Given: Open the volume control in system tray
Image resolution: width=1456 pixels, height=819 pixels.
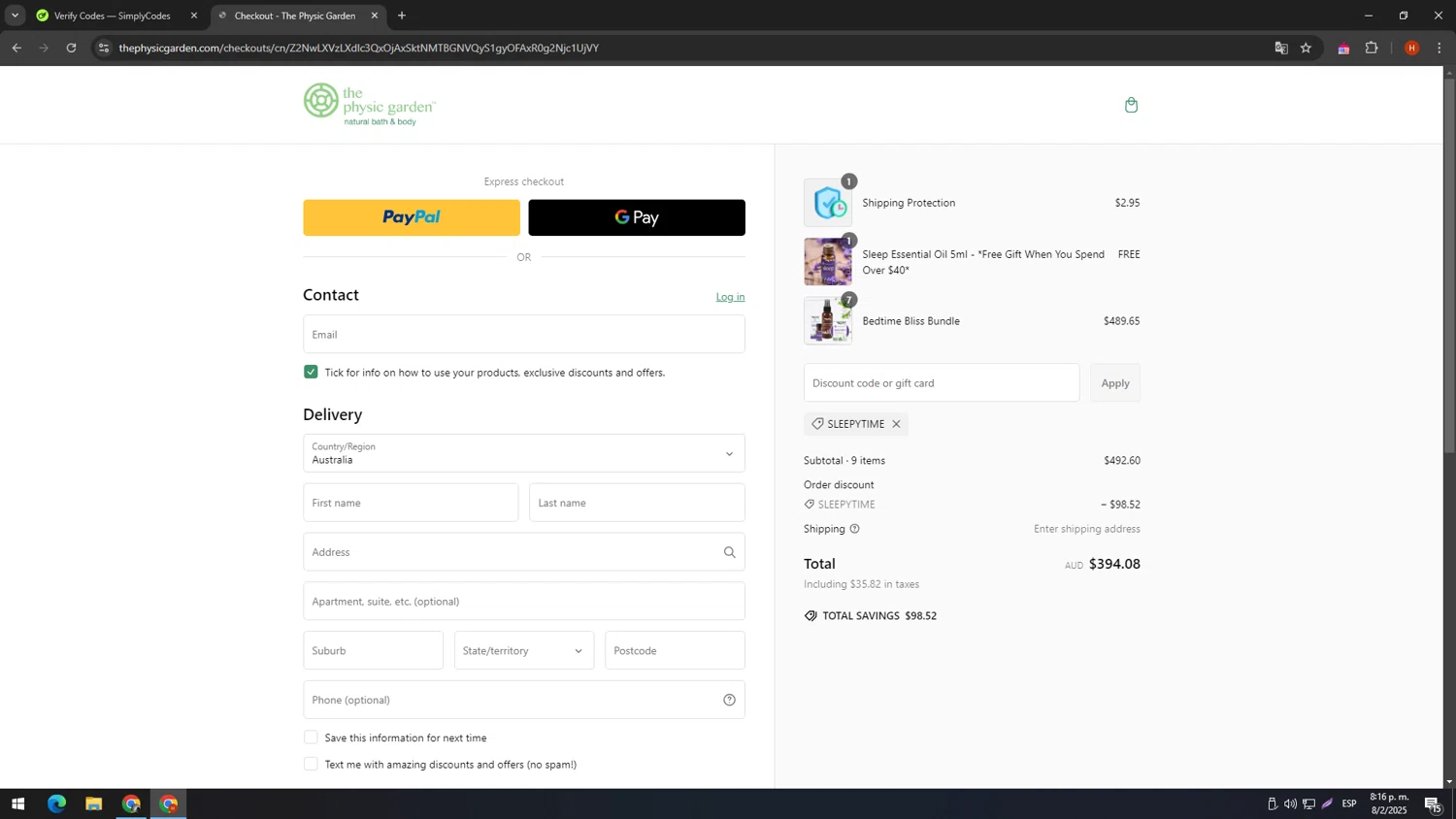Looking at the screenshot, I should coord(1290,803).
